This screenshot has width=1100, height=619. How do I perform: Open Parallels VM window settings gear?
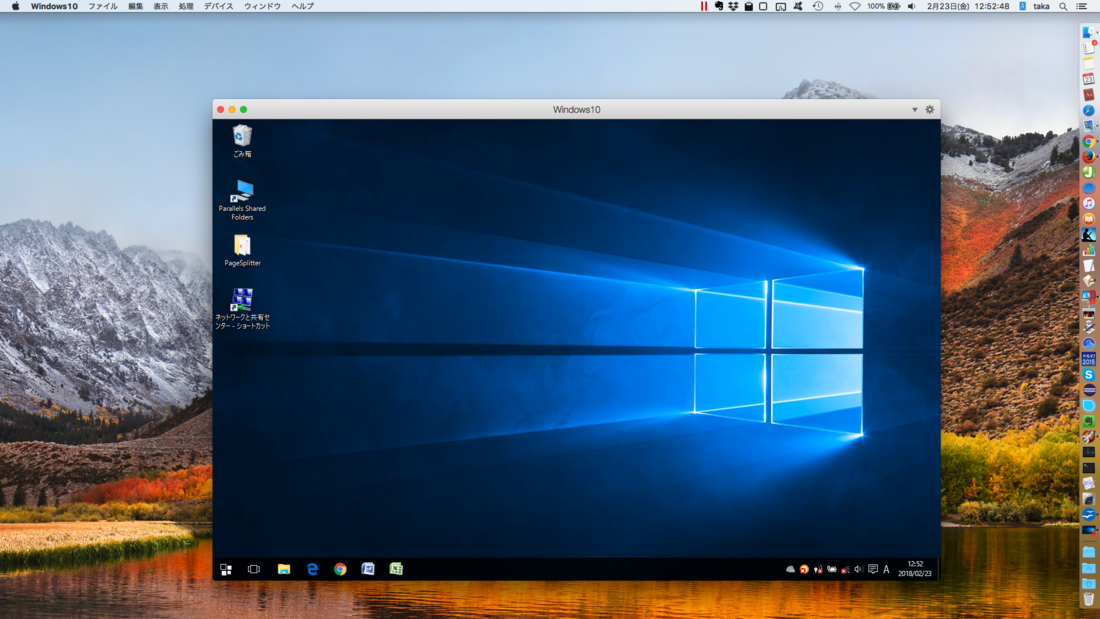[x=930, y=109]
